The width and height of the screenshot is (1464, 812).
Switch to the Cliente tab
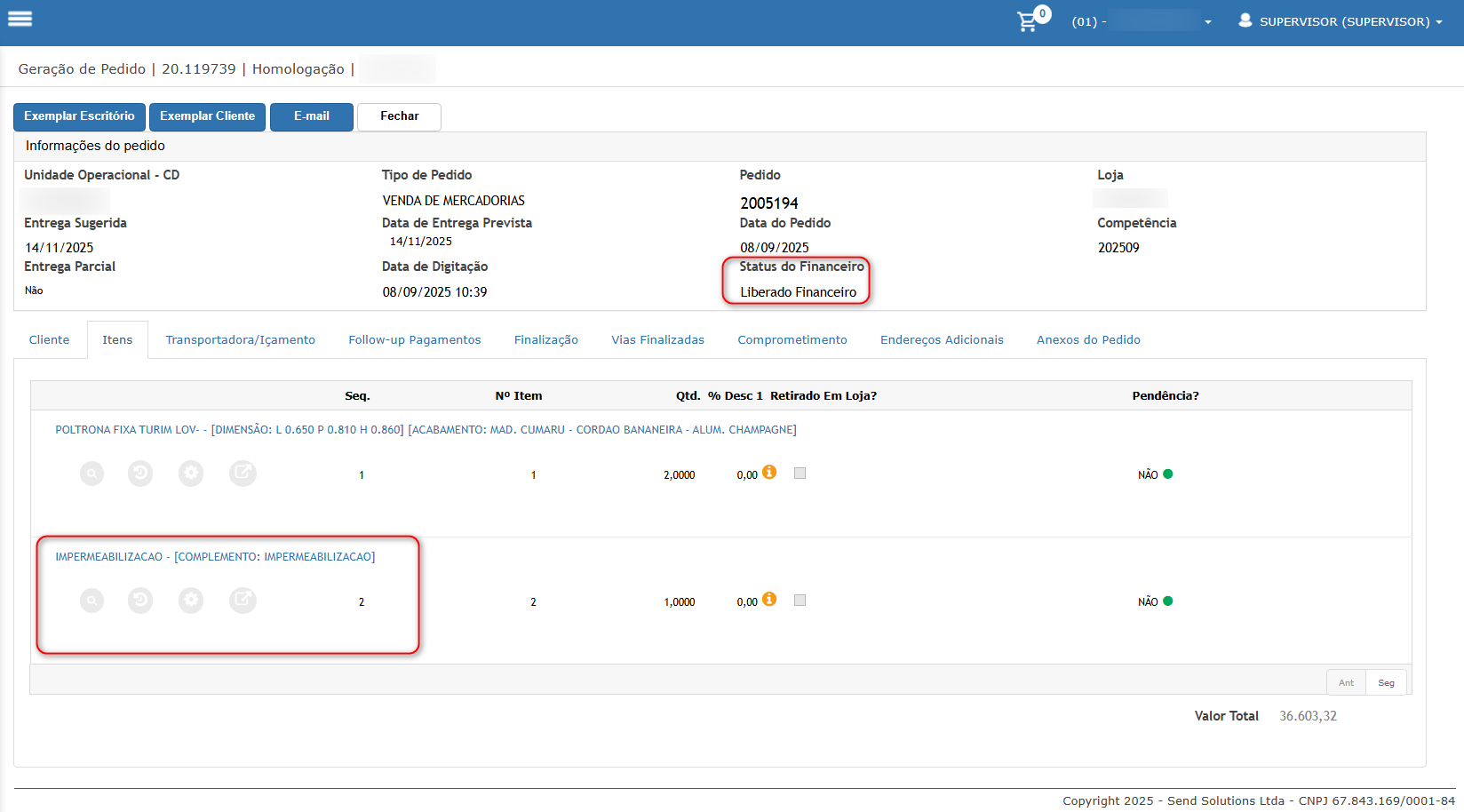[49, 340]
